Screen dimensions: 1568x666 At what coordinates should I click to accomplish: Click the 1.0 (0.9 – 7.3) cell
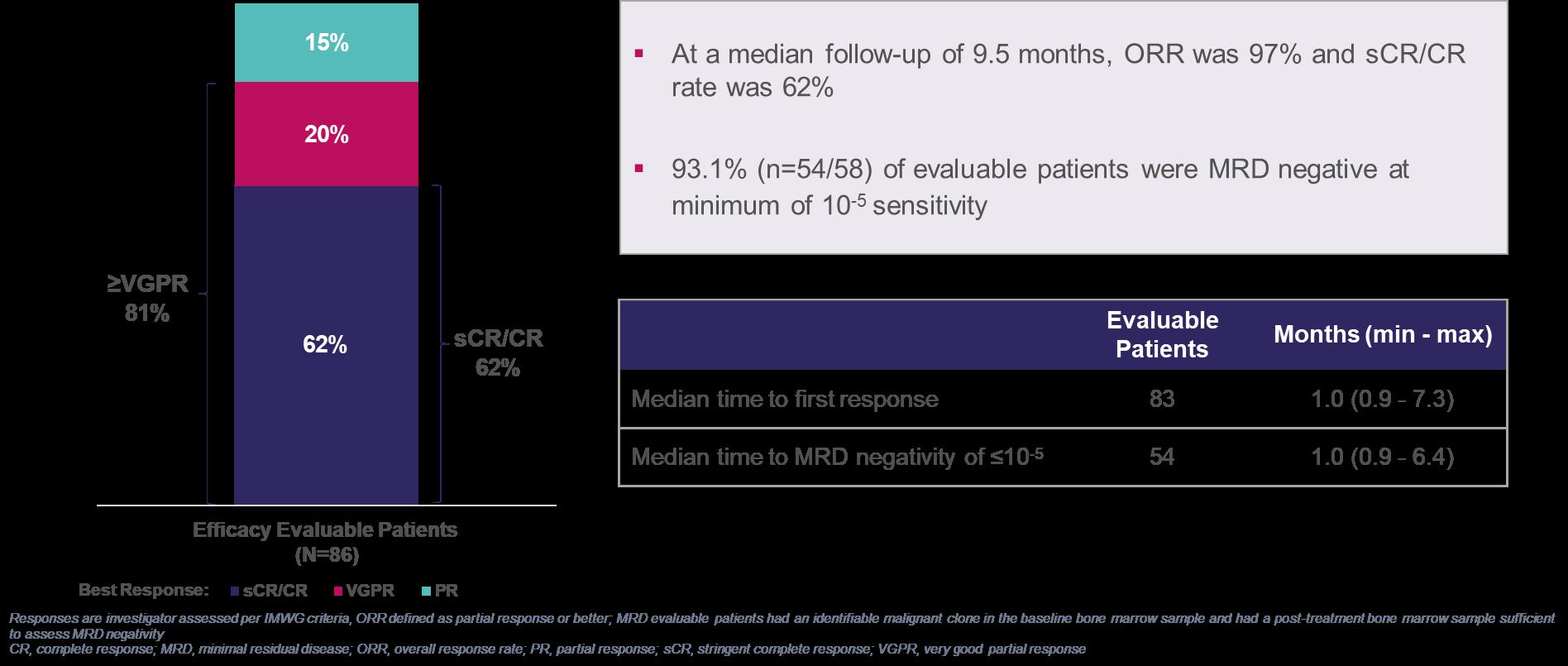pos(1383,400)
